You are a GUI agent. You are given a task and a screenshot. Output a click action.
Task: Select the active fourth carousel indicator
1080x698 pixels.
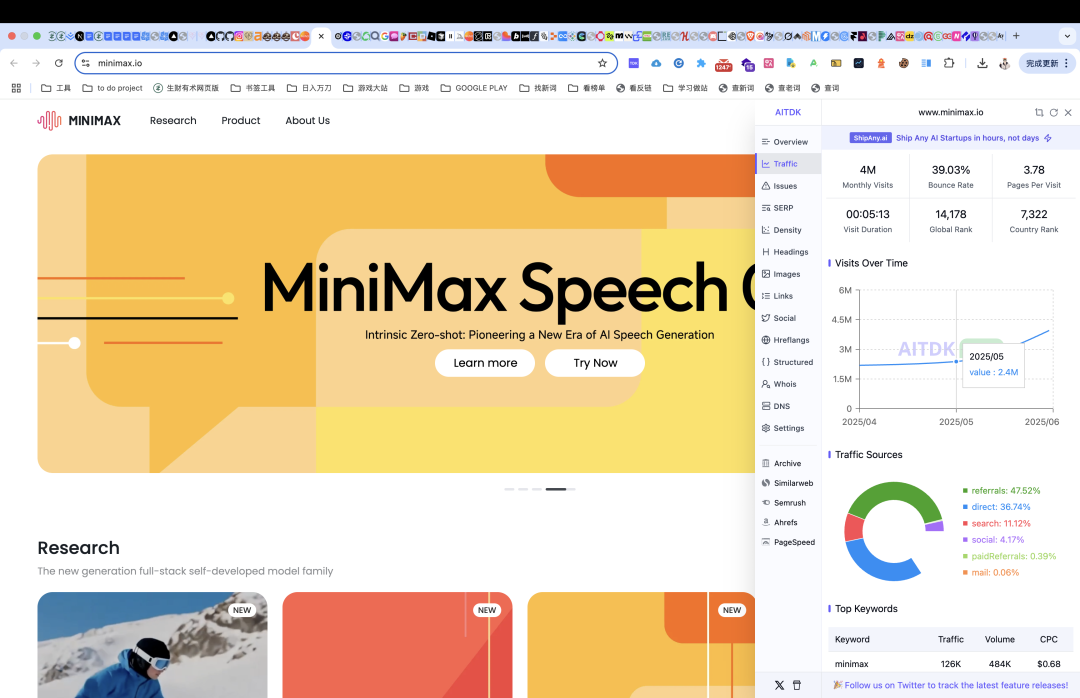[556, 489]
